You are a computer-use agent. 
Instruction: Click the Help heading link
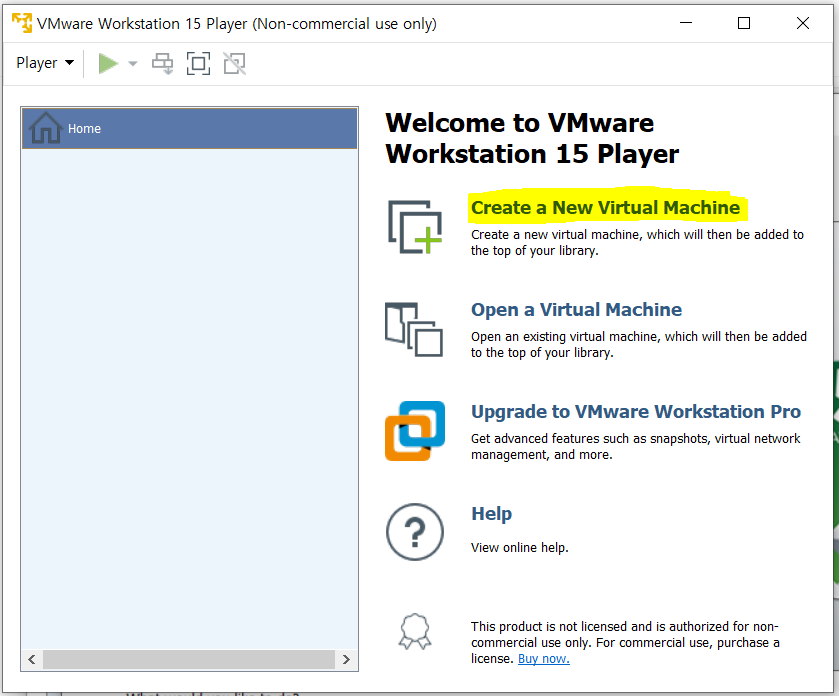click(491, 514)
